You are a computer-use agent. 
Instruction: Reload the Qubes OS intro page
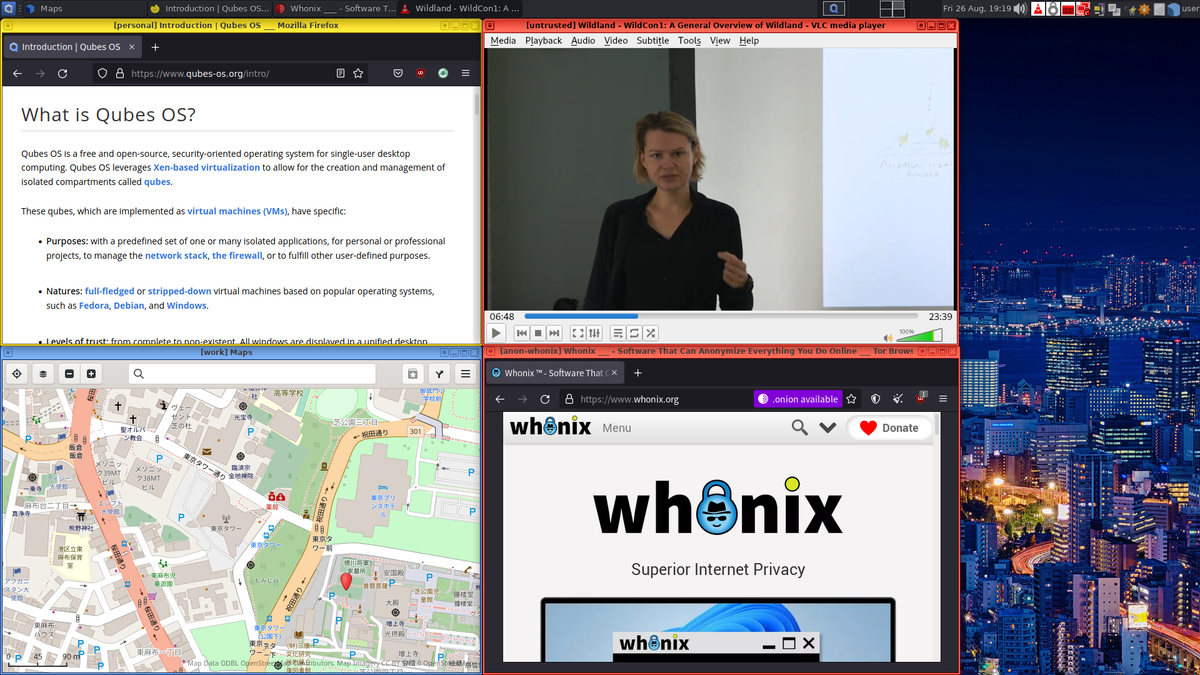click(x=62, y=73)
